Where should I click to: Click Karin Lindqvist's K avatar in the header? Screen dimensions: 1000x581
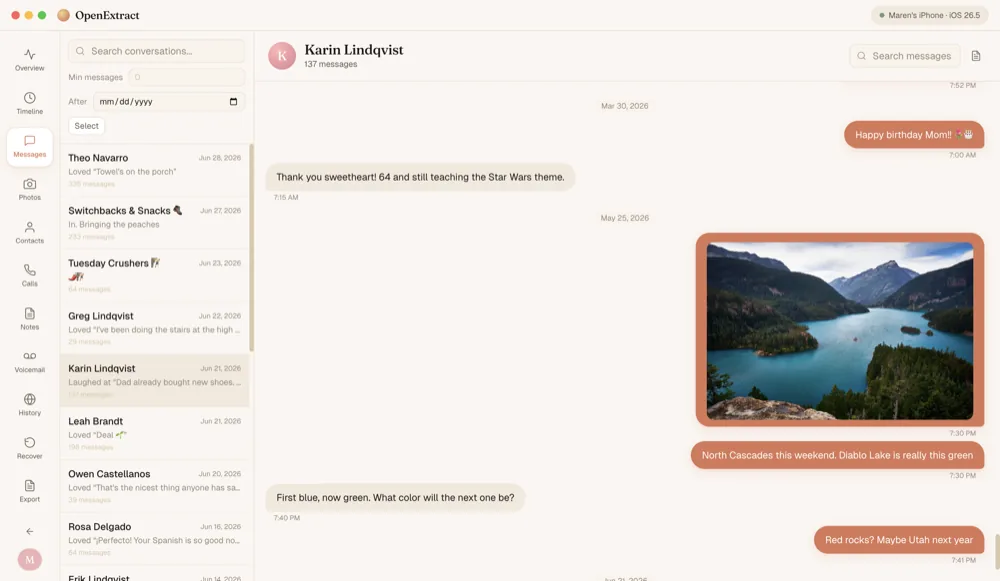(x=282, y=55)
